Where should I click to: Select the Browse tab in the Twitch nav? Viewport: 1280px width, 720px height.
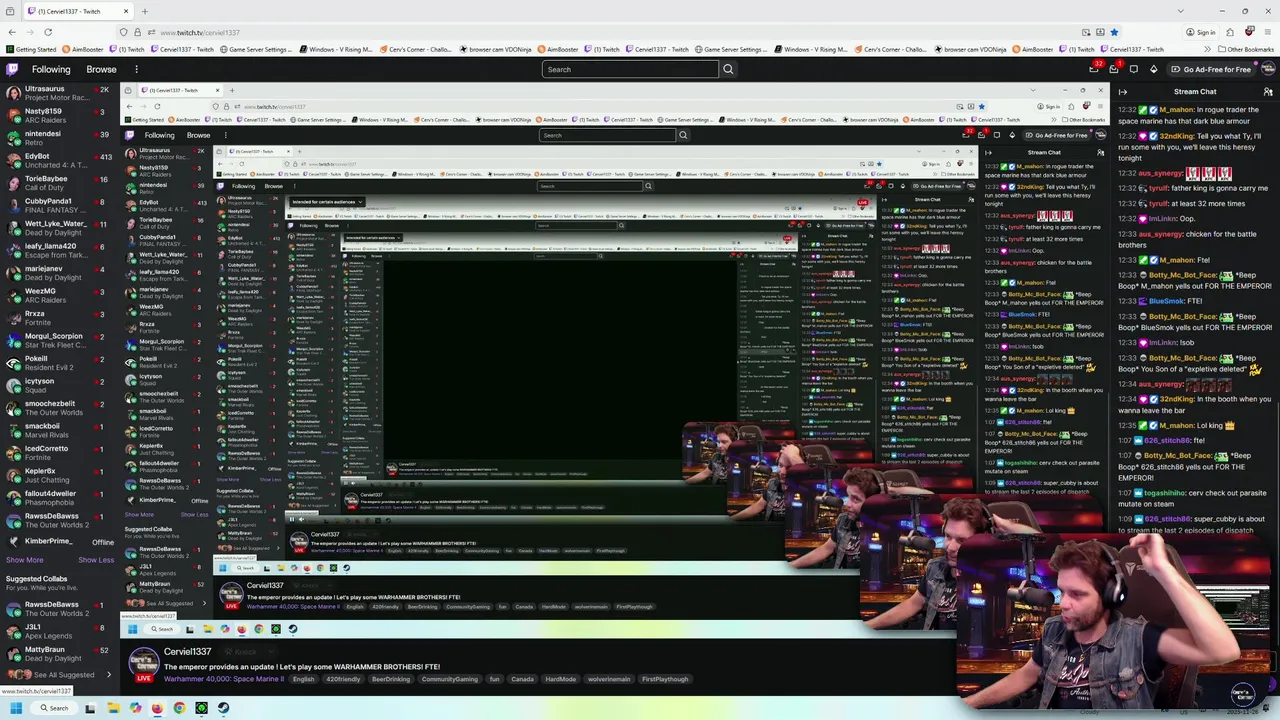point(101,69)
